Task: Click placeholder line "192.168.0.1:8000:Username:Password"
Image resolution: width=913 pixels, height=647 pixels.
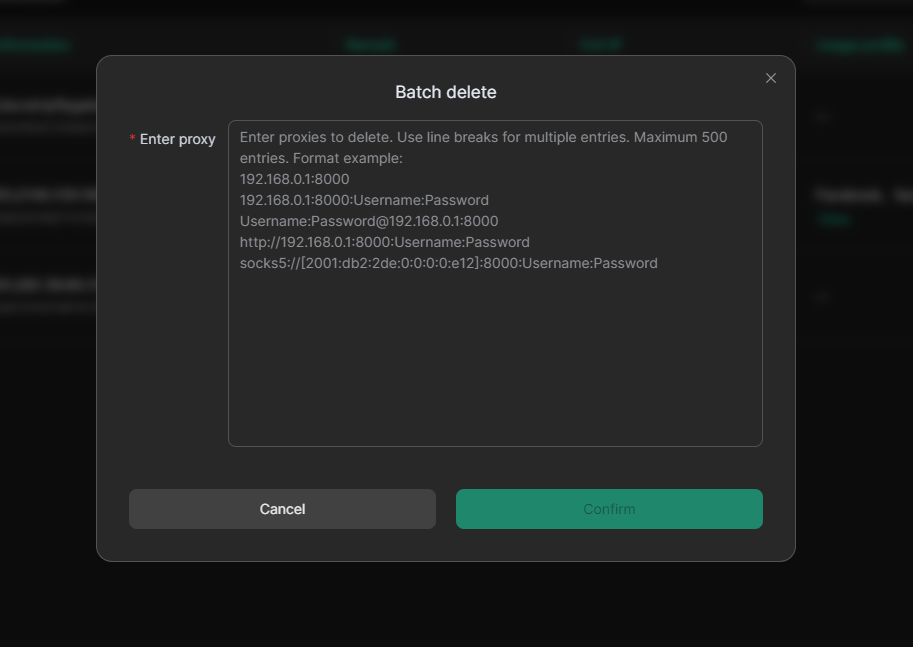Action: (x=364, y=200)
